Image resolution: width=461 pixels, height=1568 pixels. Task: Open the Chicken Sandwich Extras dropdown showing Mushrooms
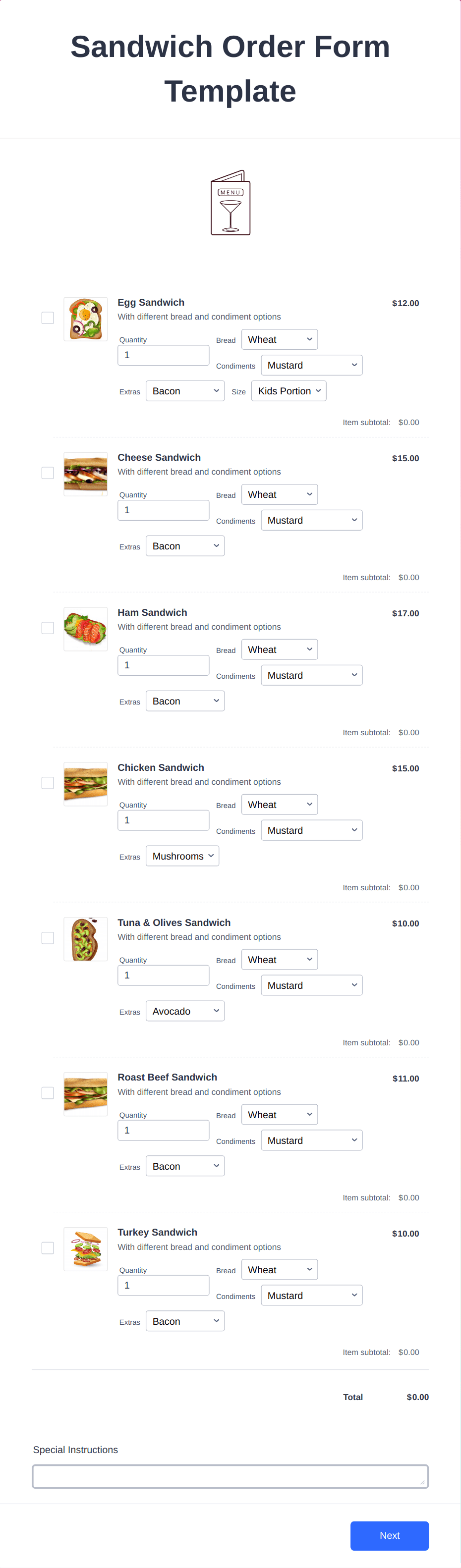click(182, 855)
